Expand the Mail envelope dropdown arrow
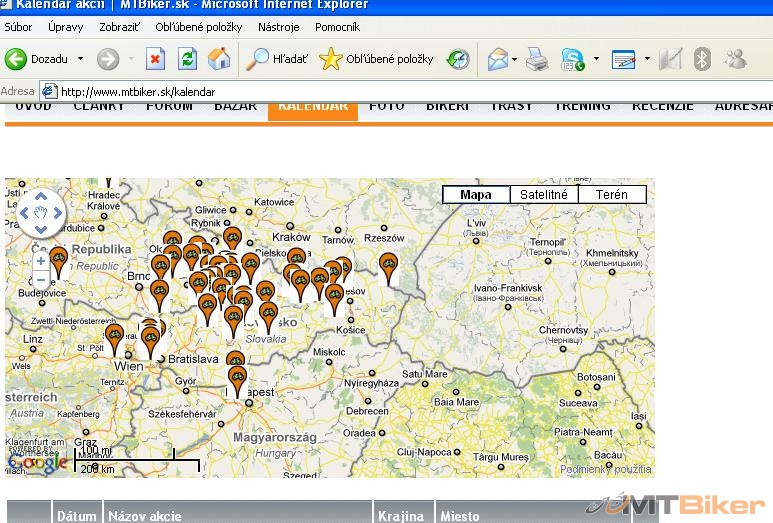Screen dimensions: 773x523 tap(514, 59)
